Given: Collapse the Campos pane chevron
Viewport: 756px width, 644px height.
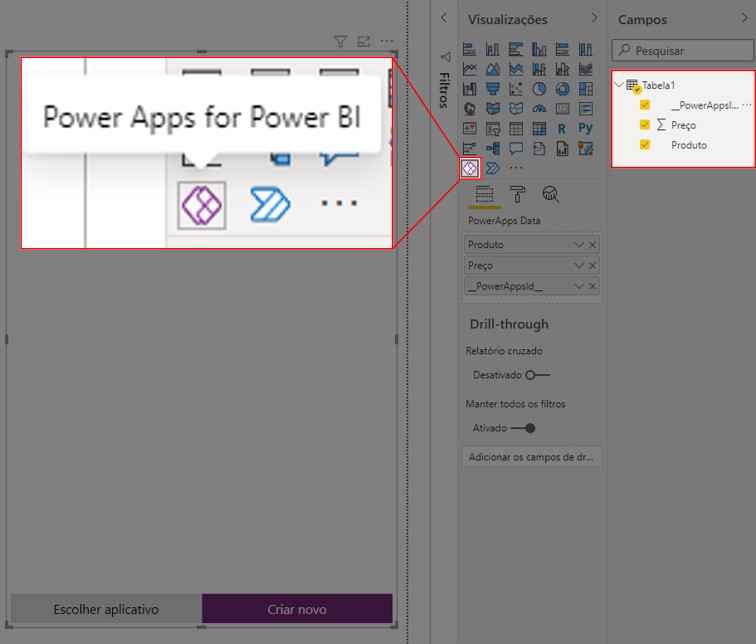Looking at the screenshot, I should tap(744, 18).
